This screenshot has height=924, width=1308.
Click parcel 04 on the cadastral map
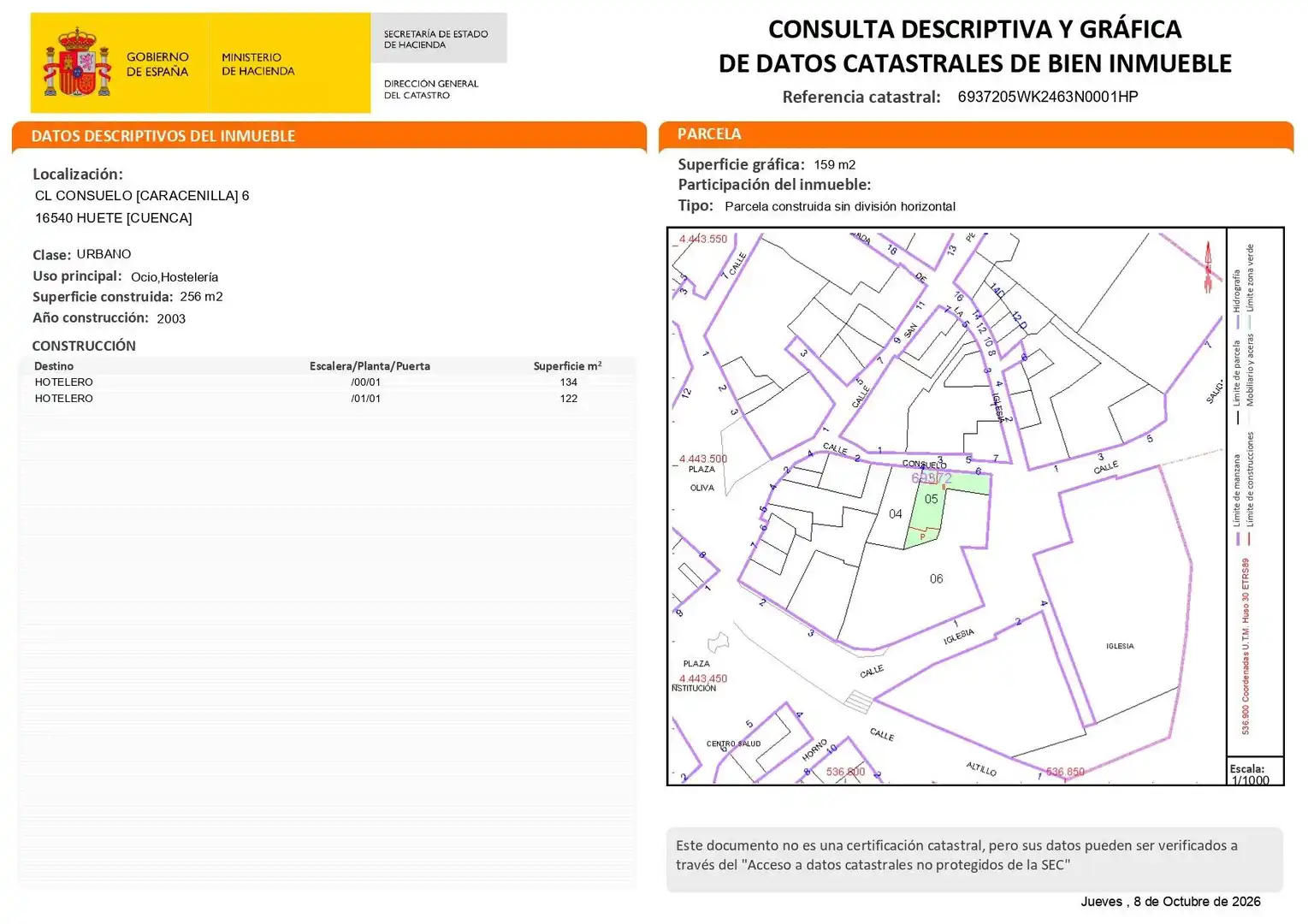point(895,514)
